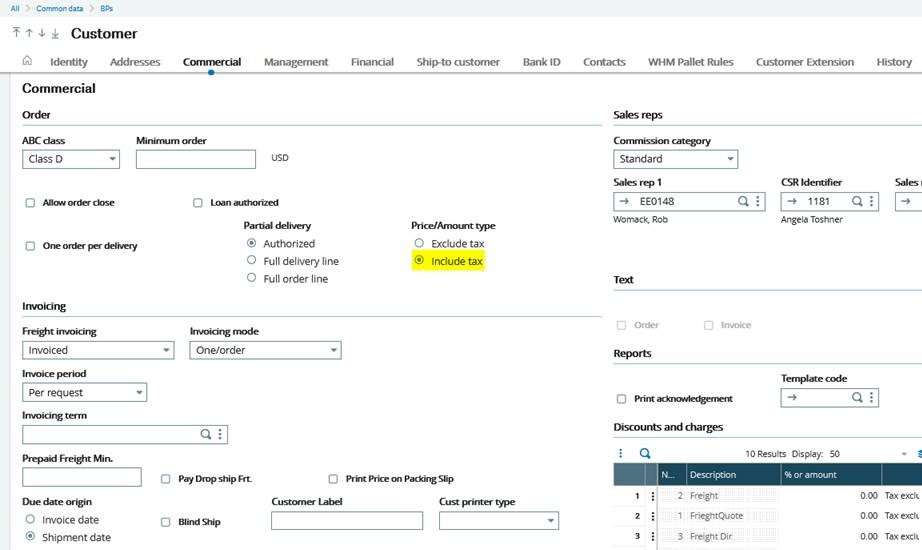Click the search icon in Invoicing term field
The width and height of the screenshot is (922, 550).
(x=206, y=434)
